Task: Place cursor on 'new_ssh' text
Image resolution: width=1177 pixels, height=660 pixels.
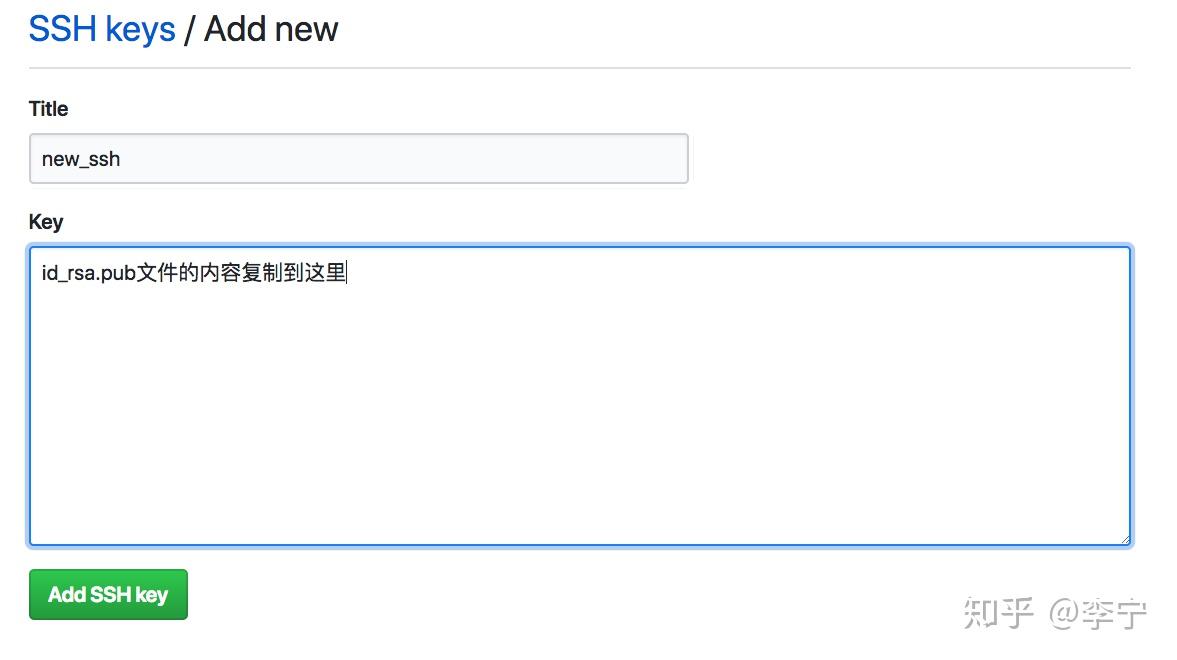Action: pos(81,159)
